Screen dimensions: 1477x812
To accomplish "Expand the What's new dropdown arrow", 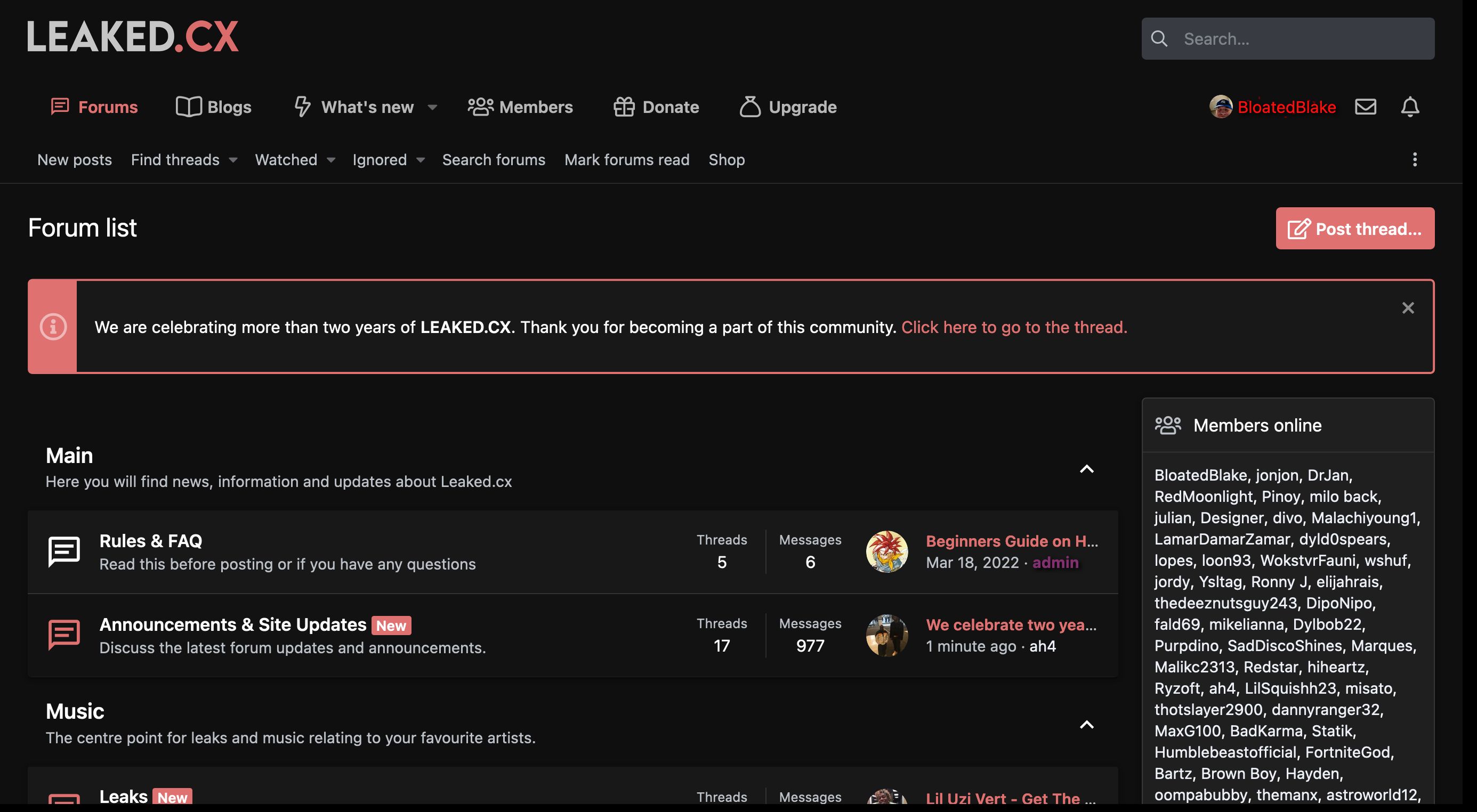I will [432, 107].
